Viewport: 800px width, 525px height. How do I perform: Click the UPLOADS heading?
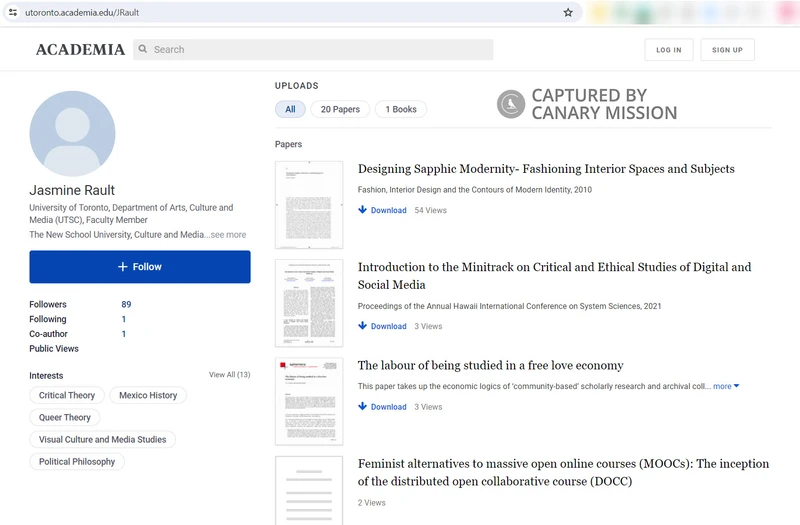tap(296, 86)
